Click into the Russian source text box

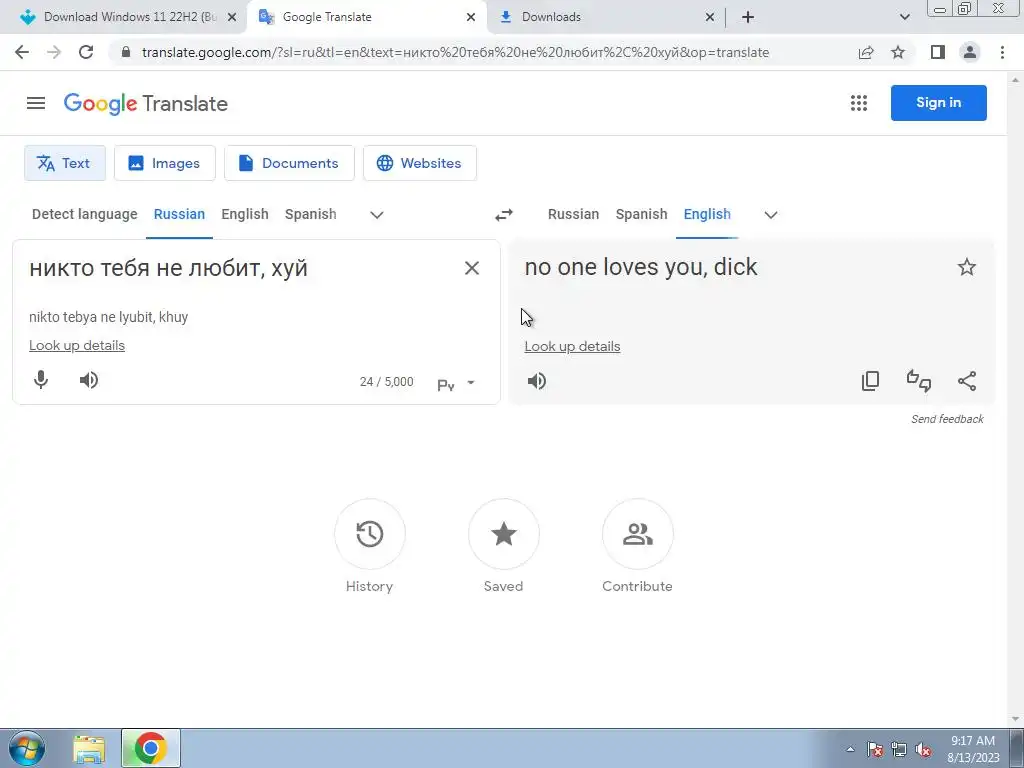pos(242,268)
